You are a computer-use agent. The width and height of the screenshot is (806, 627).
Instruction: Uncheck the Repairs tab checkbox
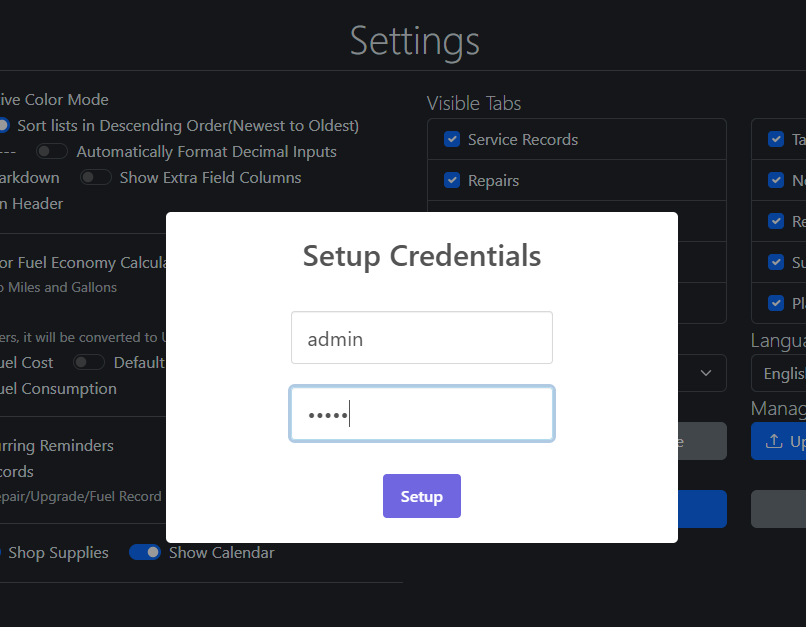coord(452,181)
